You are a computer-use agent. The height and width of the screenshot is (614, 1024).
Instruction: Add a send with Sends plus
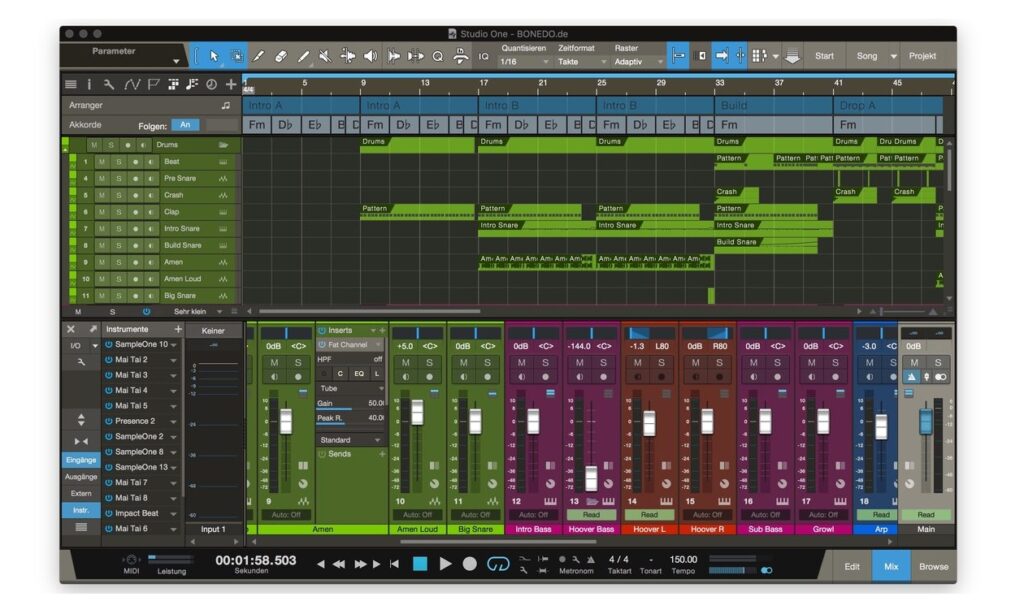coord(382,454)
